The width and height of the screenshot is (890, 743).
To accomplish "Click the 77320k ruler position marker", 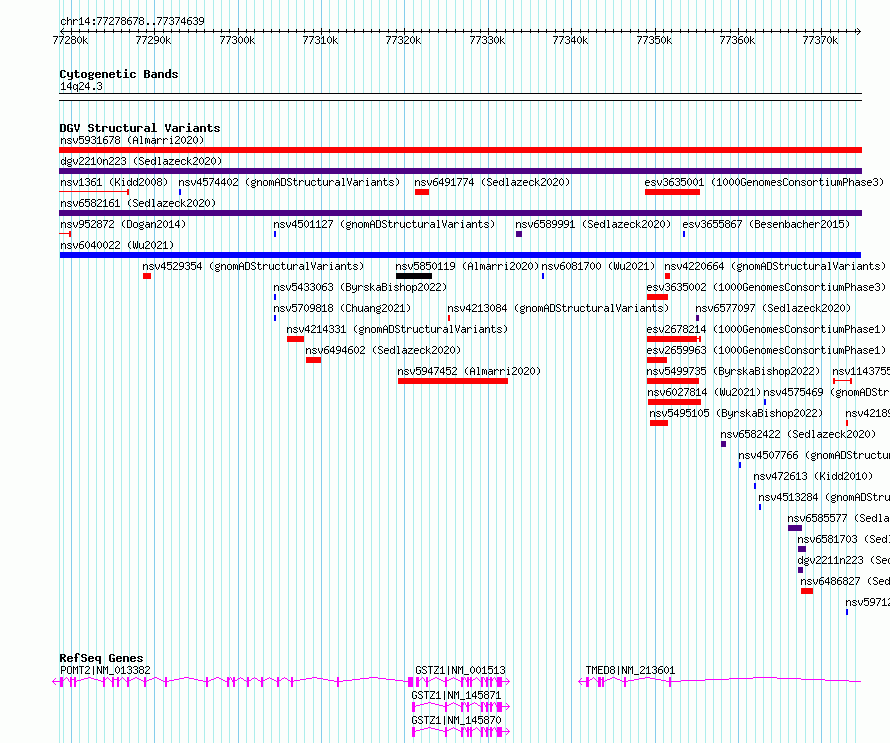I will tap(404, 40).
